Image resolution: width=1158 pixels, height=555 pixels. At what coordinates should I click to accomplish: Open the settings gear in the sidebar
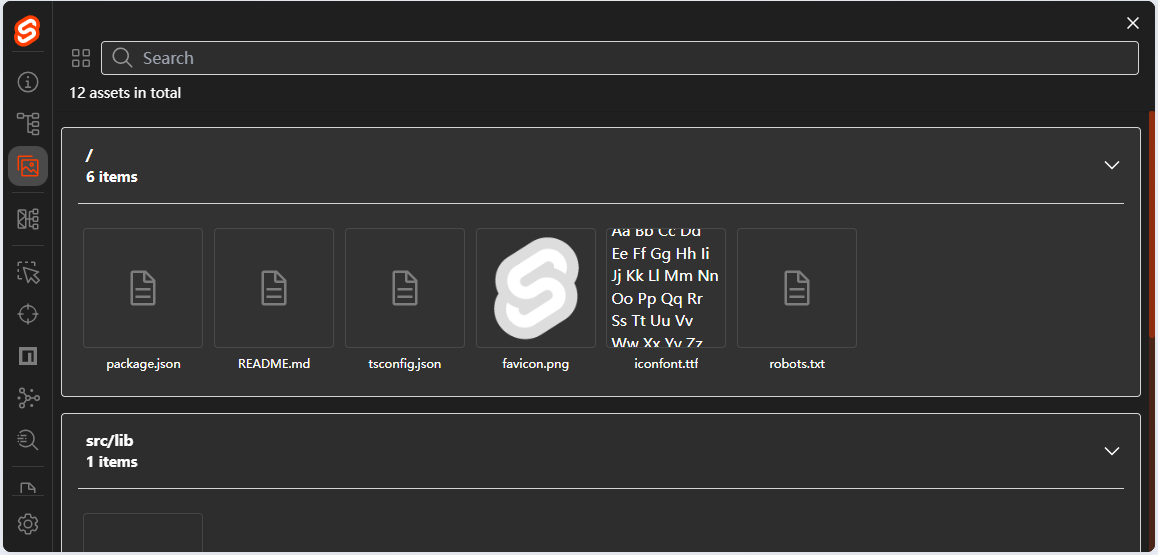point(28,524)
